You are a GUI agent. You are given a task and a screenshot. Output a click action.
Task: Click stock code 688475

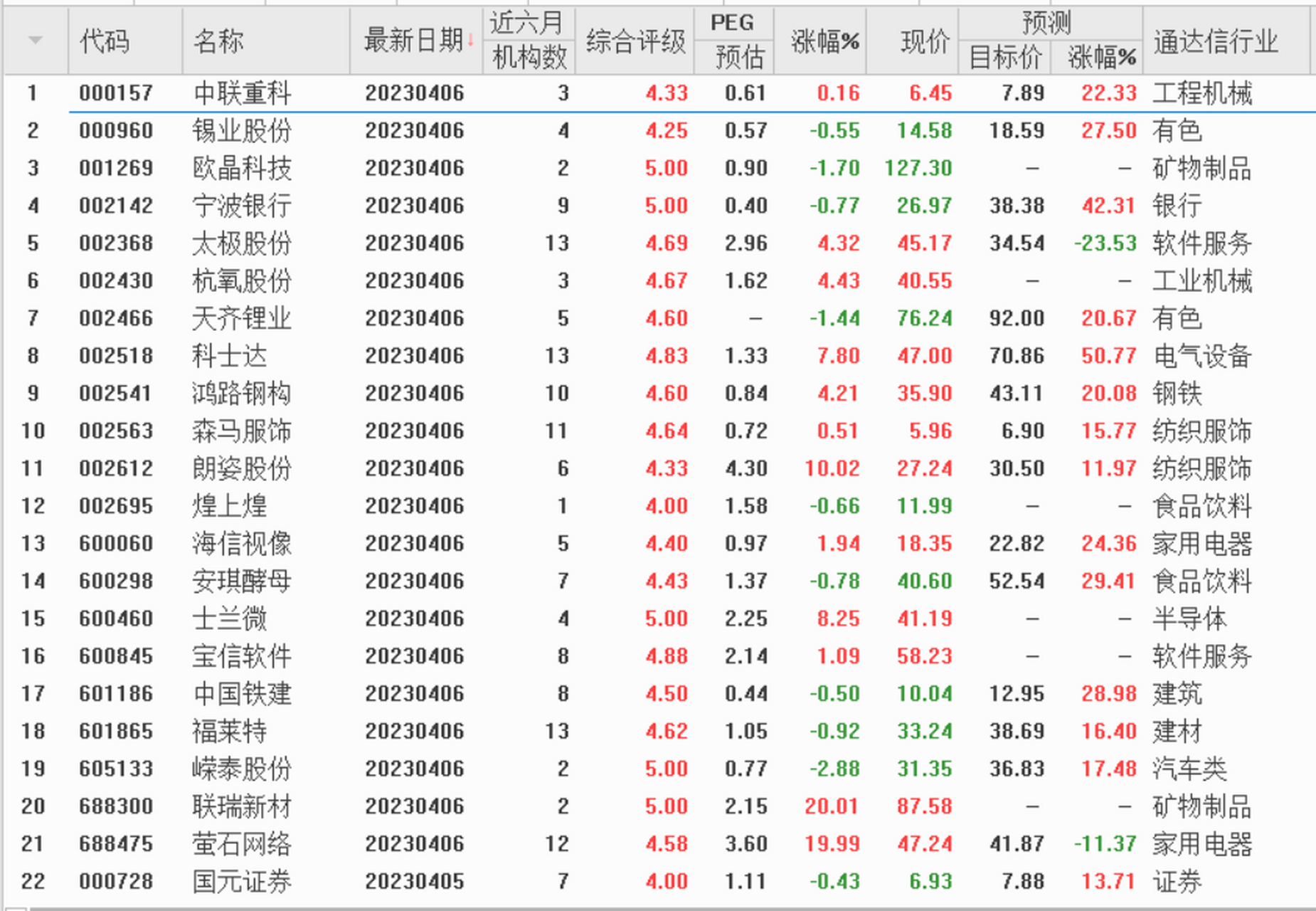116,844
